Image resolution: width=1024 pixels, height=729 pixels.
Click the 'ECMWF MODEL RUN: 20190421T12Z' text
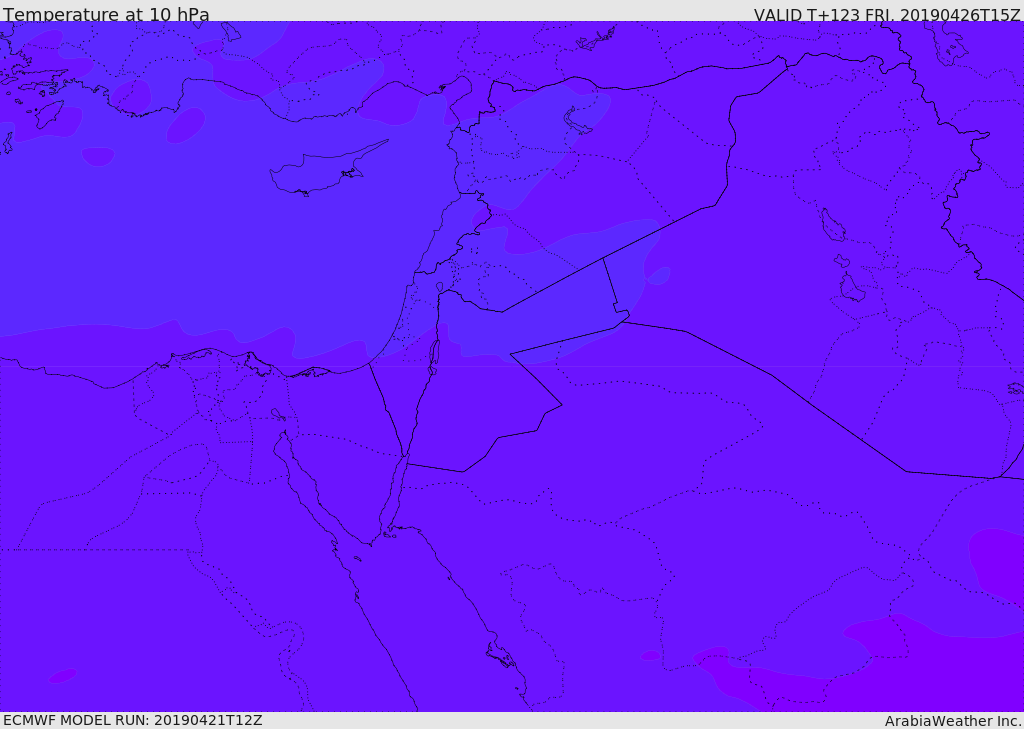point(133,721)
